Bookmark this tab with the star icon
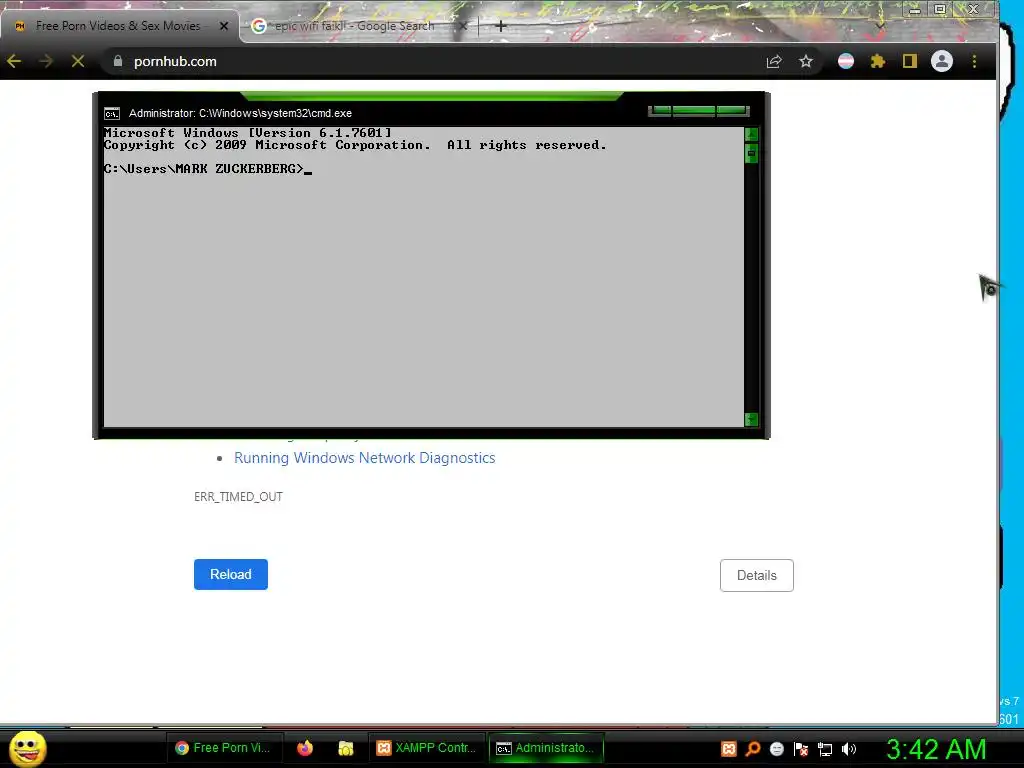This screenshot has width=1024, height=768. point(806,61)
